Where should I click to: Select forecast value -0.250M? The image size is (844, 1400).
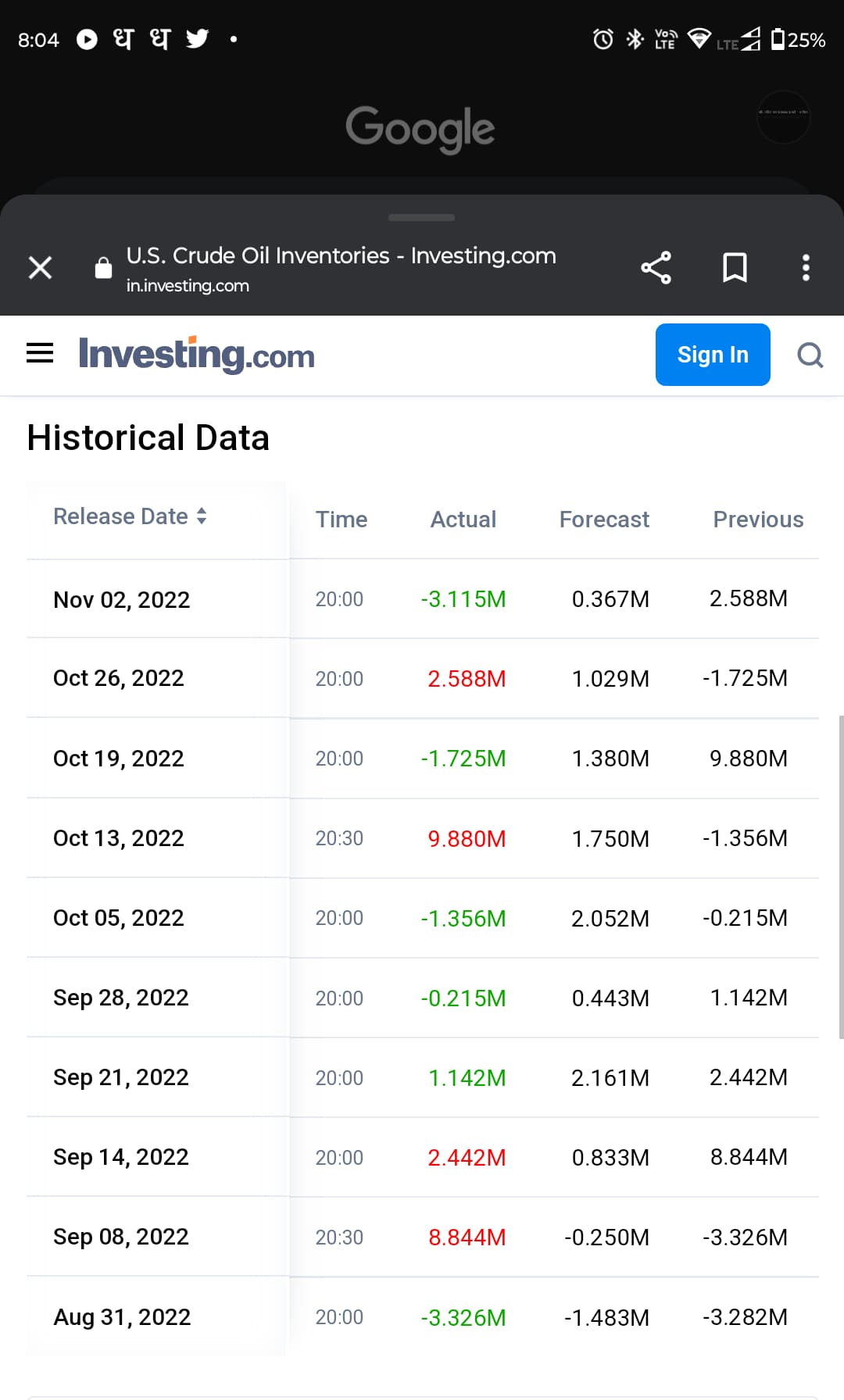606,1237
